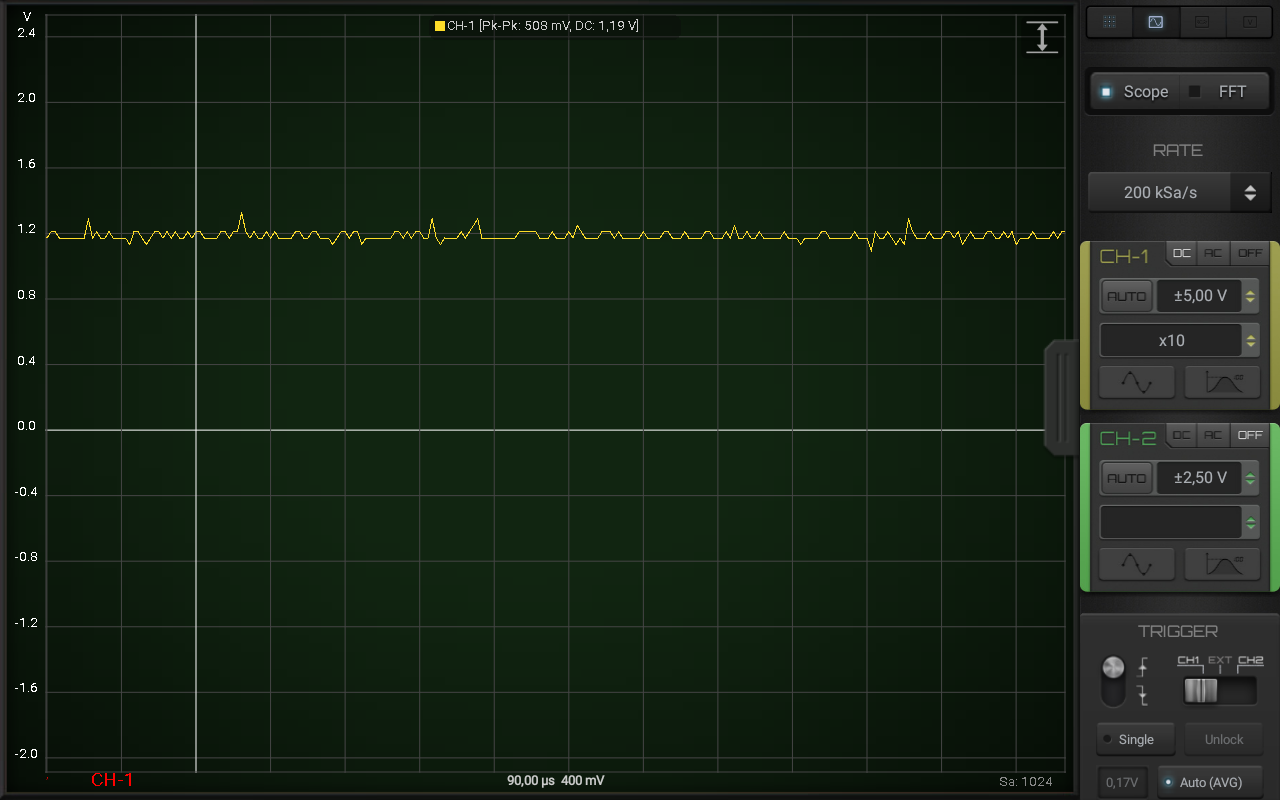Click the vertical autoscale arrow icon
The height and width of the screenshot is (800, 1280).
[1042, 37]
